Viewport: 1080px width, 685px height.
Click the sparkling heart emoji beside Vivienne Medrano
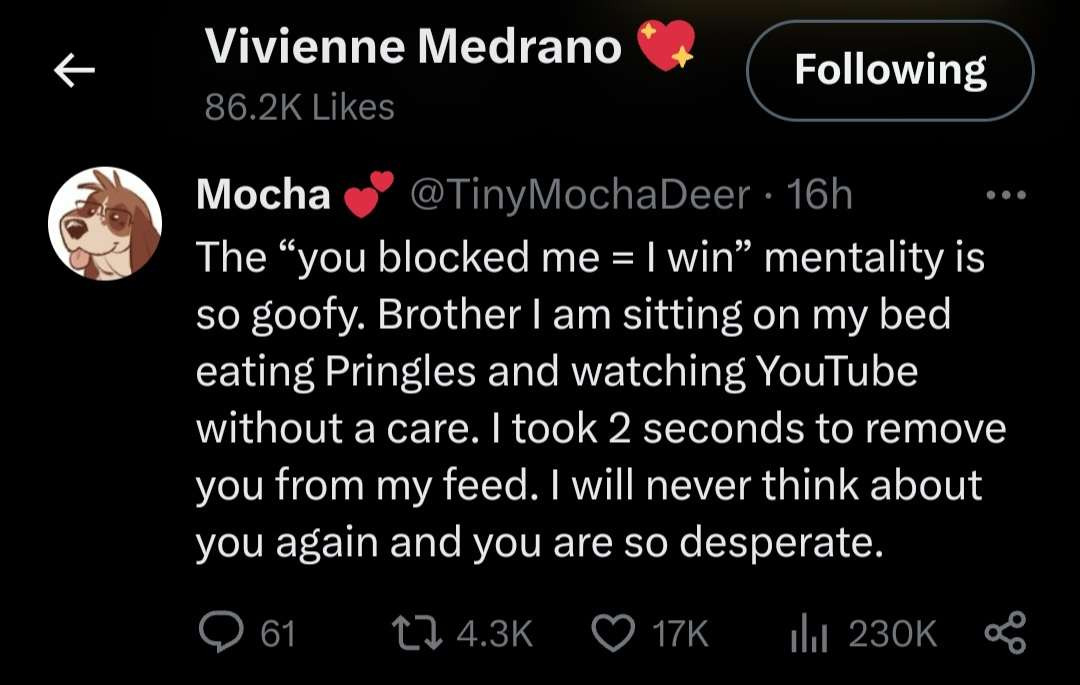coord(665,46)
